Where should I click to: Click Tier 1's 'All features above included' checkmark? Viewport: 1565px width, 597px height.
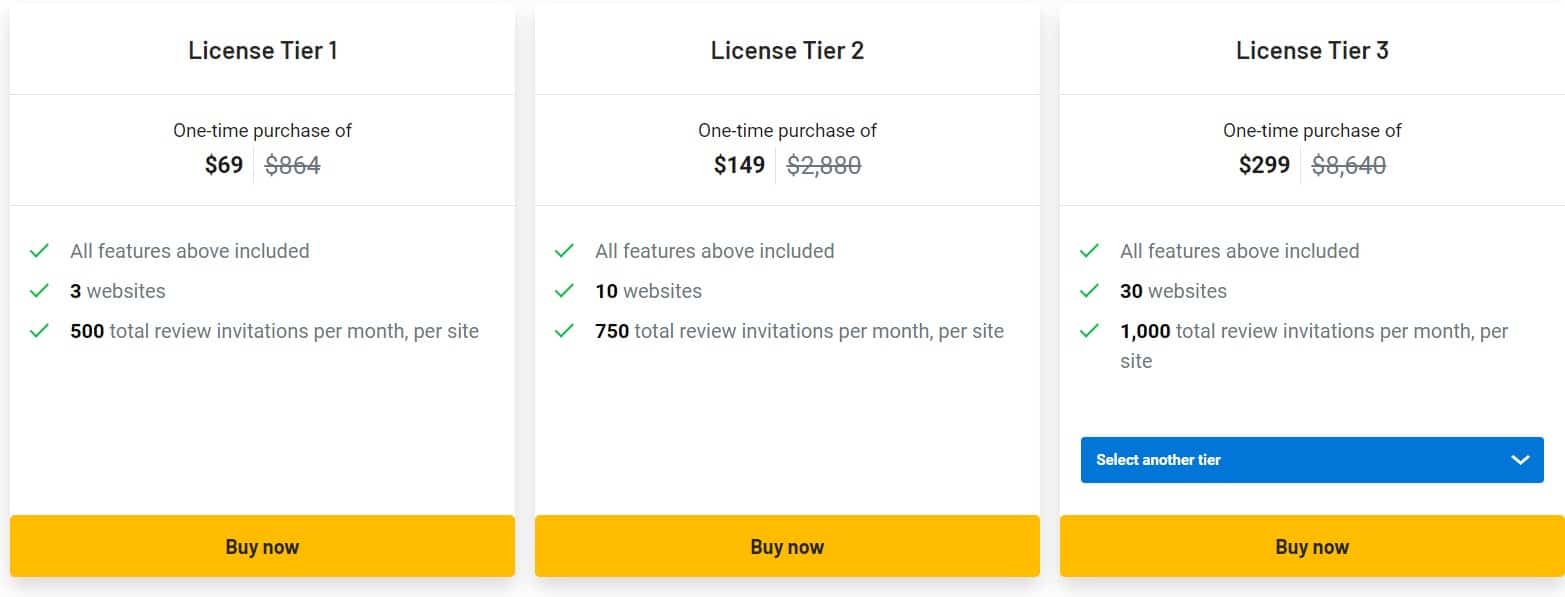pyautogui.click(x=40, y=251)
